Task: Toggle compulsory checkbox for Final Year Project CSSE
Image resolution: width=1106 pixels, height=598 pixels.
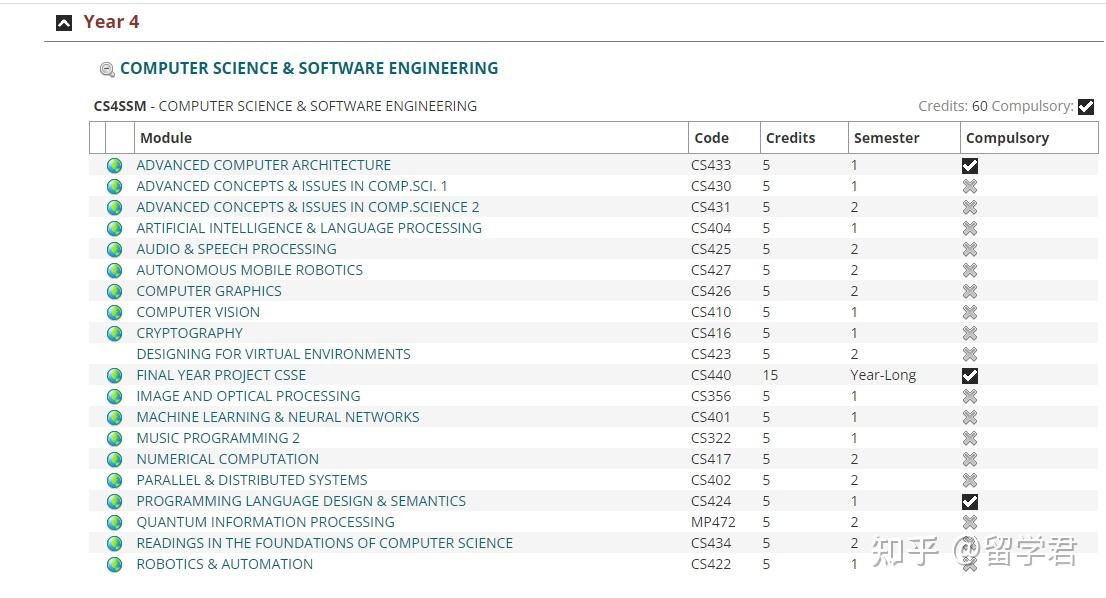Action: pos(969,376)
